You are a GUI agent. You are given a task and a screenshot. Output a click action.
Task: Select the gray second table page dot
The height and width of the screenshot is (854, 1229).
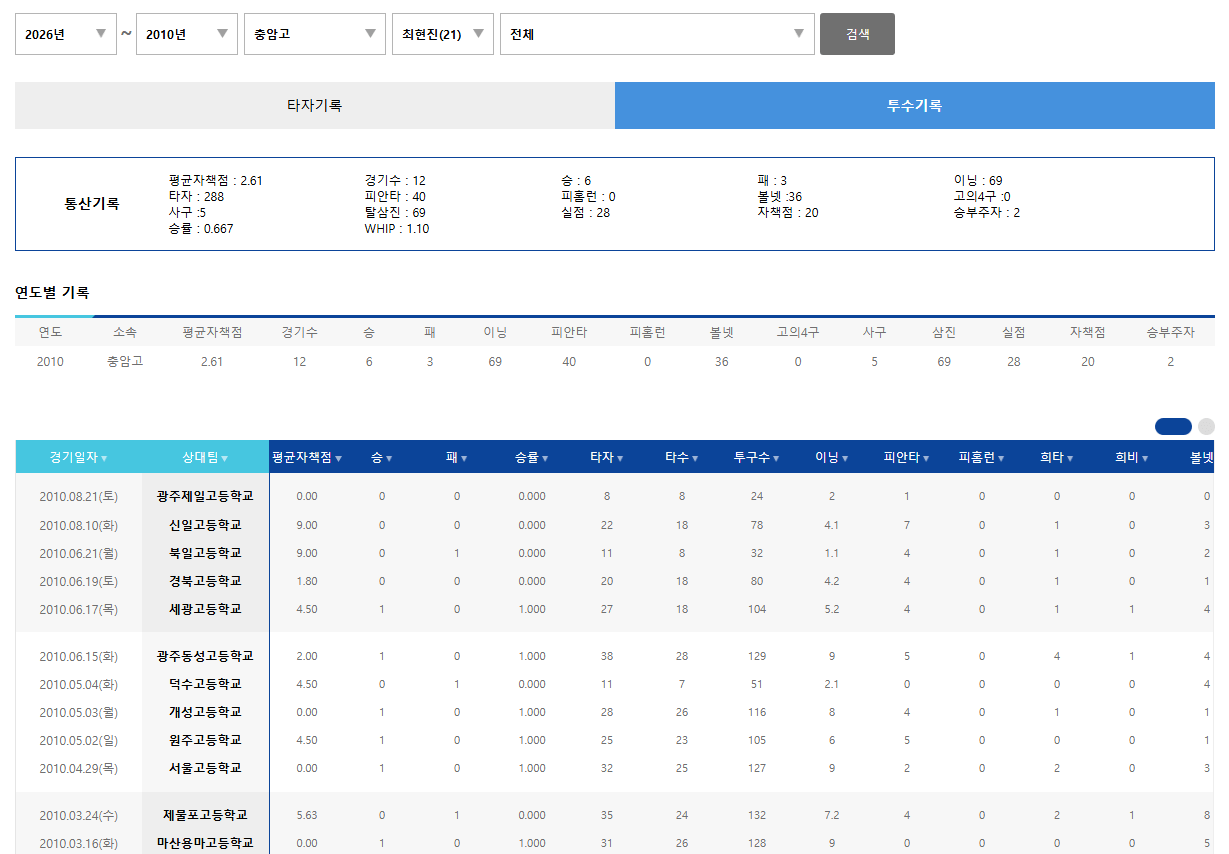coord(1206,426)
